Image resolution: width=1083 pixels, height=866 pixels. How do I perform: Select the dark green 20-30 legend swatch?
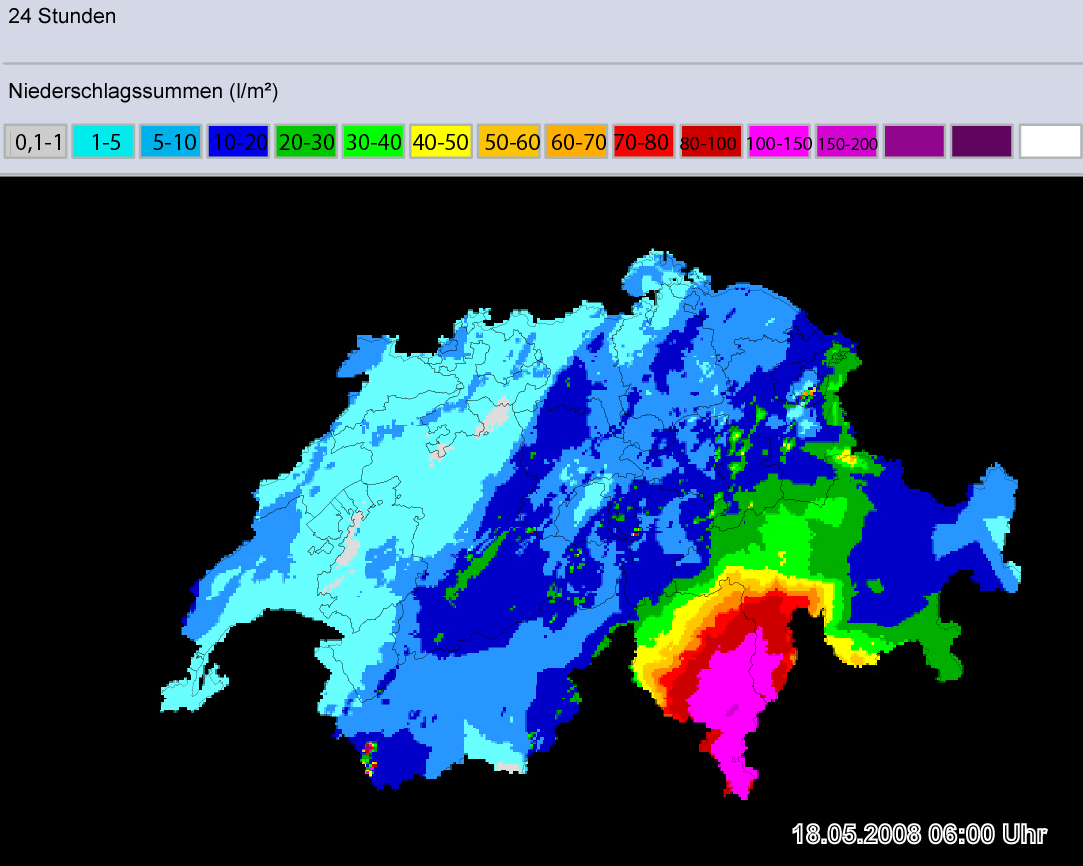pyautogui.click(x=306, y=142)
